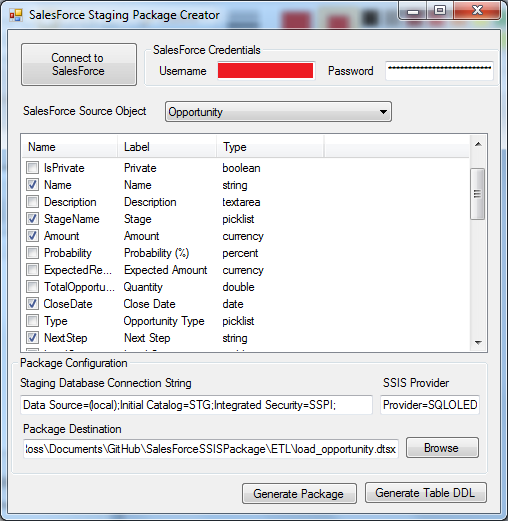Minimize the Staging Package Creator window
The width and height of the screenshot is (508, 521).
pos(413,11)
